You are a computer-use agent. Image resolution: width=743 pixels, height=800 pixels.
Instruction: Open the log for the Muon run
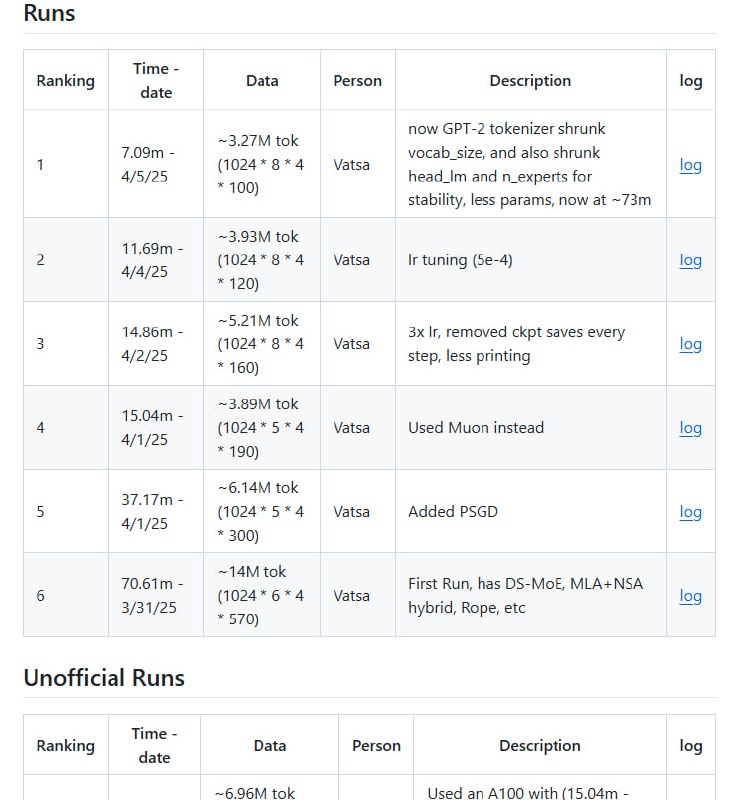coord(690,428)
